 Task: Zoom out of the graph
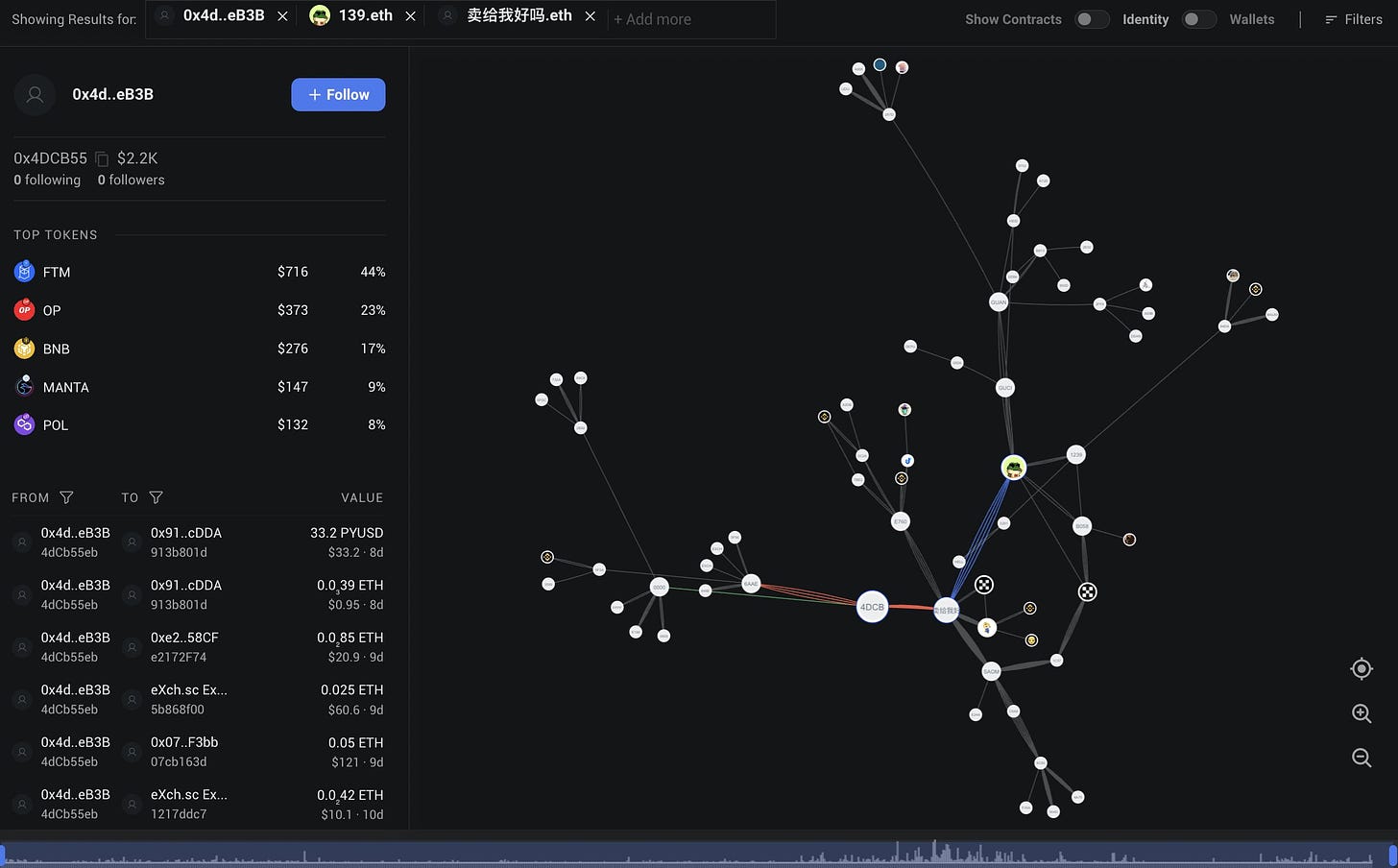click(x=1362, y=758)
